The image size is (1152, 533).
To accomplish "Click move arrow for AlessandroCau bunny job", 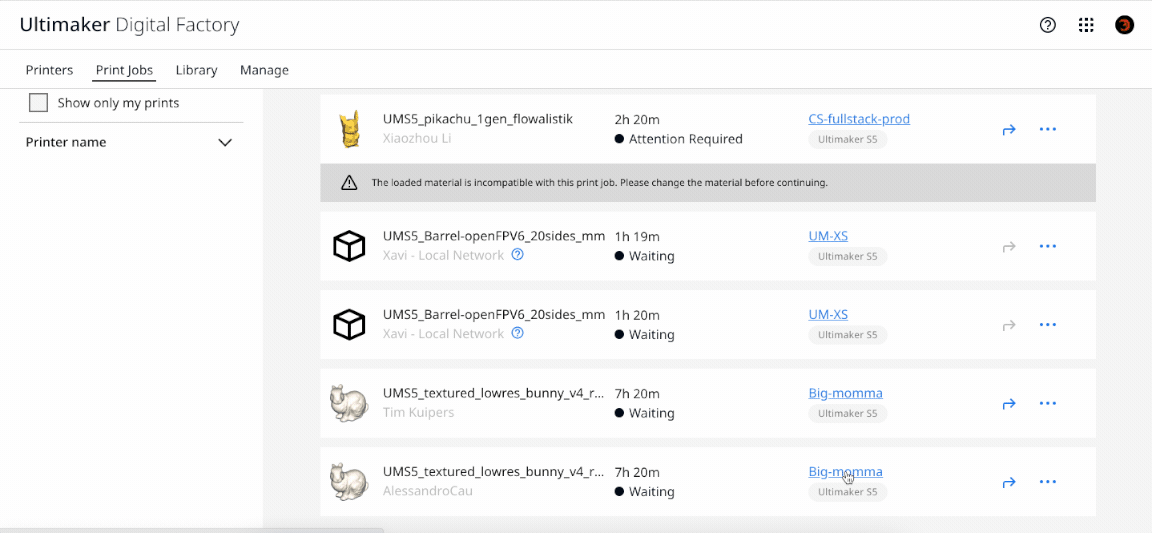I will 1009,482.
